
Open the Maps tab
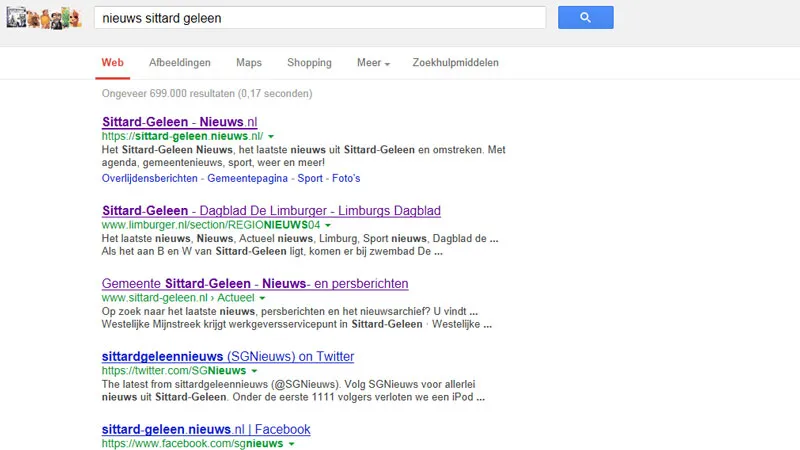point(248,63)
